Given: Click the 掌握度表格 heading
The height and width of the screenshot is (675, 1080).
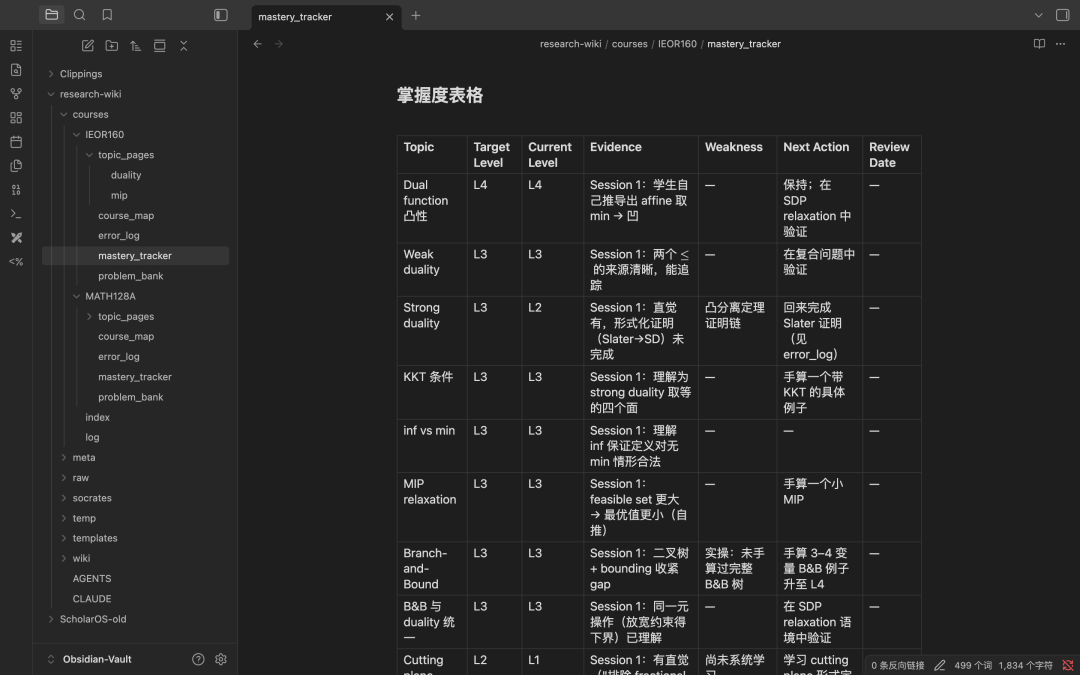Looking at the screenshot, I should (x=439, y=95).
